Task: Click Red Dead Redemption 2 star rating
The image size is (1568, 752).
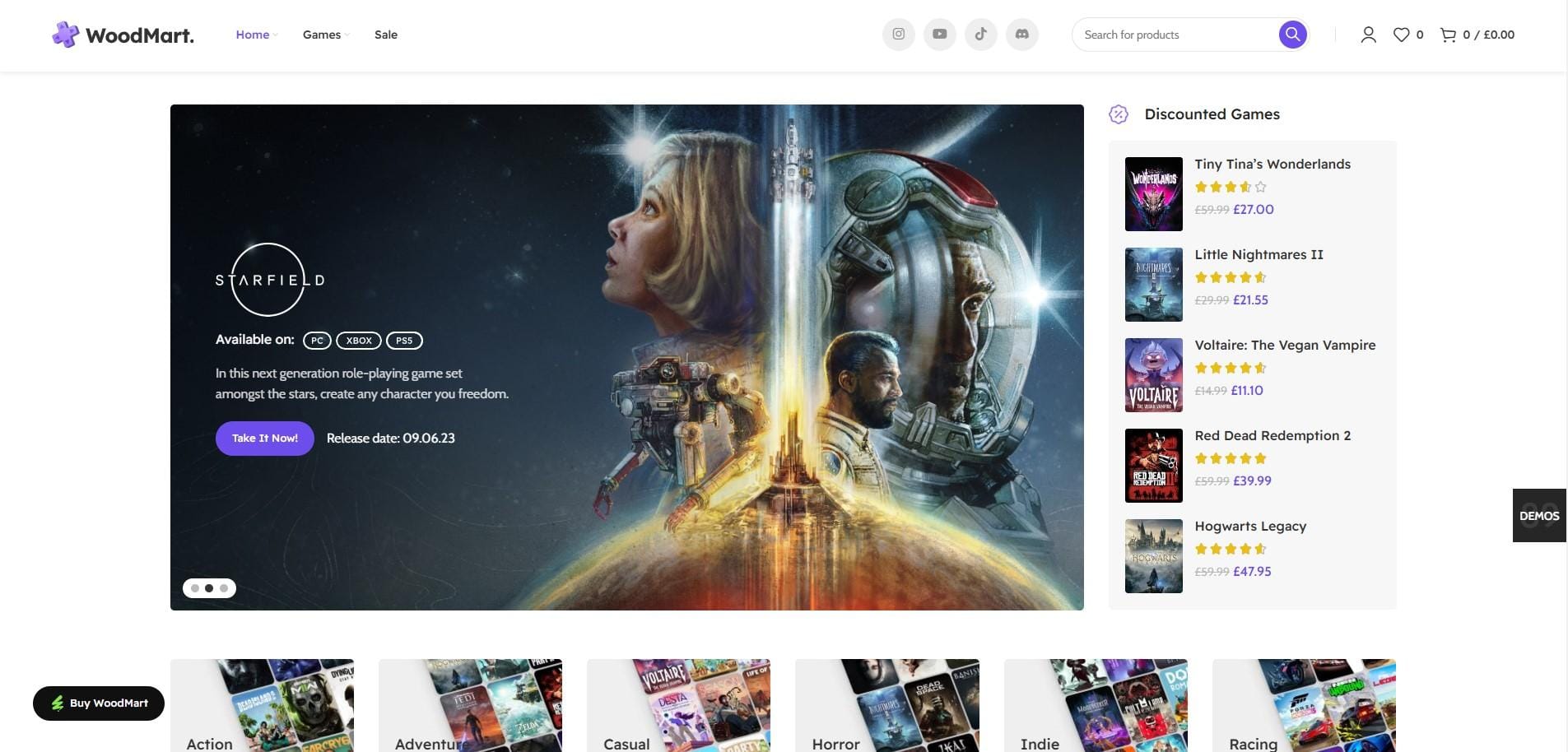Action: 1231,459
